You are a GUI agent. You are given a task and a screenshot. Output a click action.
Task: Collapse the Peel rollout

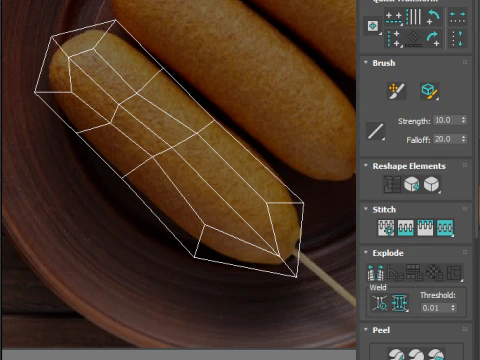(366, 329)
